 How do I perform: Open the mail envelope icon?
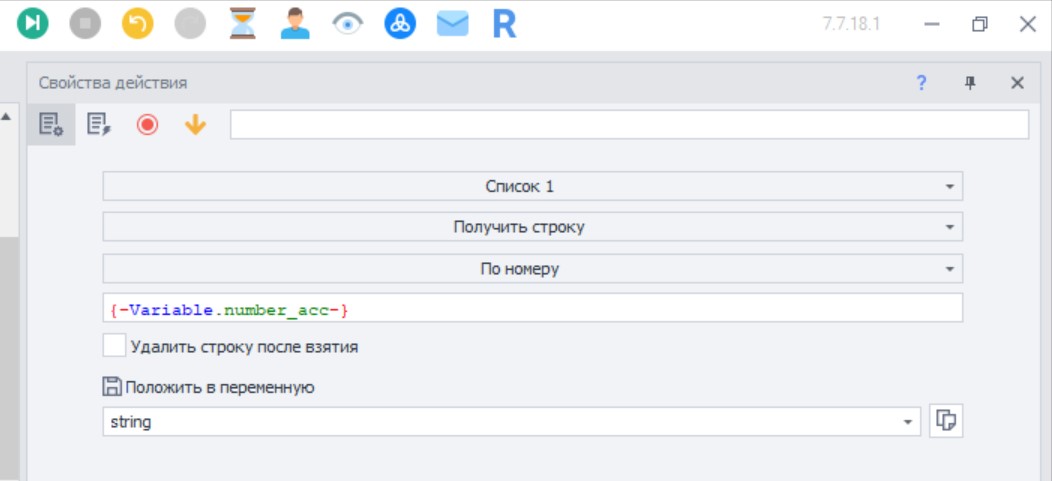(x=452, y=24)
